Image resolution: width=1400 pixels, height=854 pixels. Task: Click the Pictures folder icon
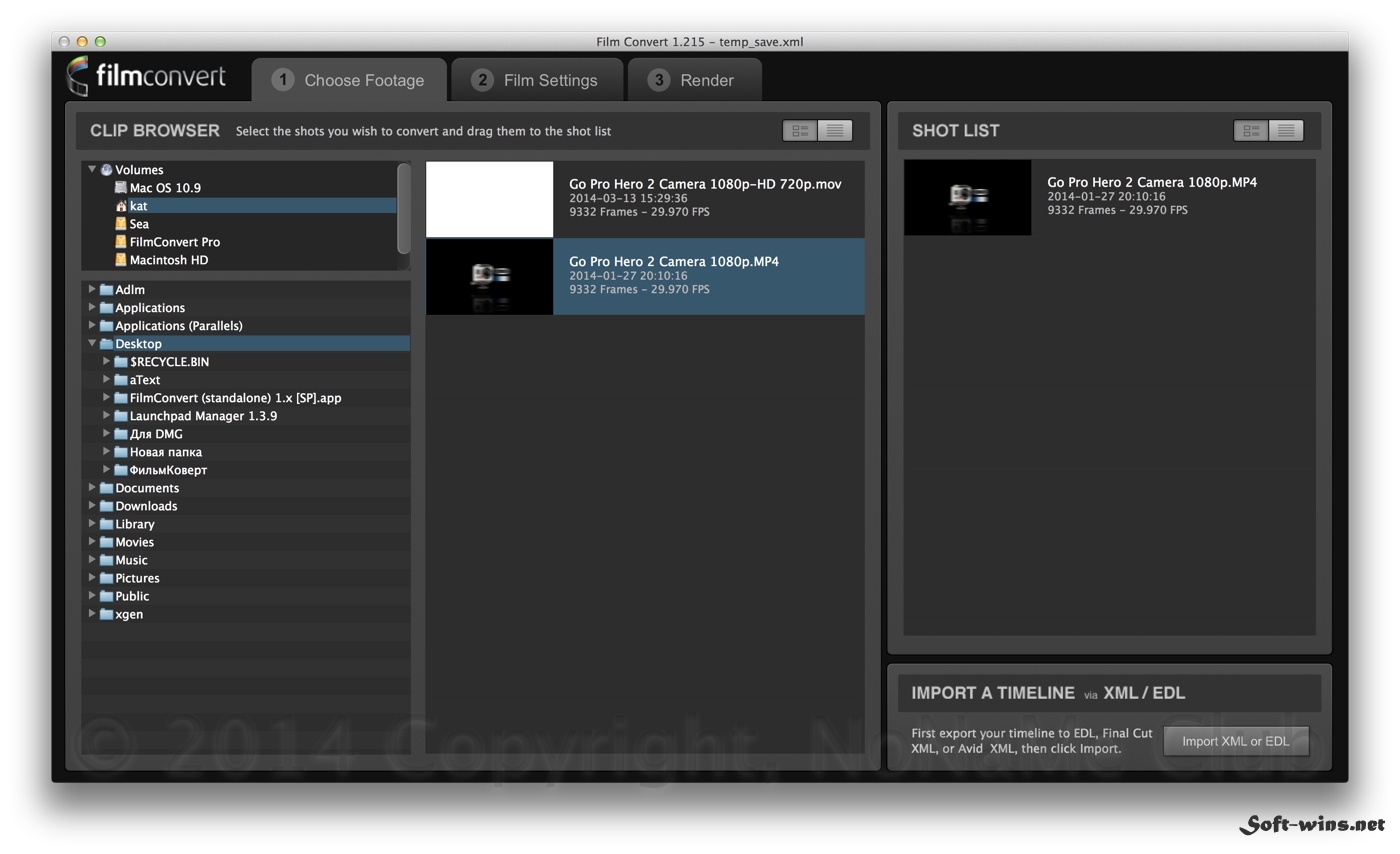106,578
